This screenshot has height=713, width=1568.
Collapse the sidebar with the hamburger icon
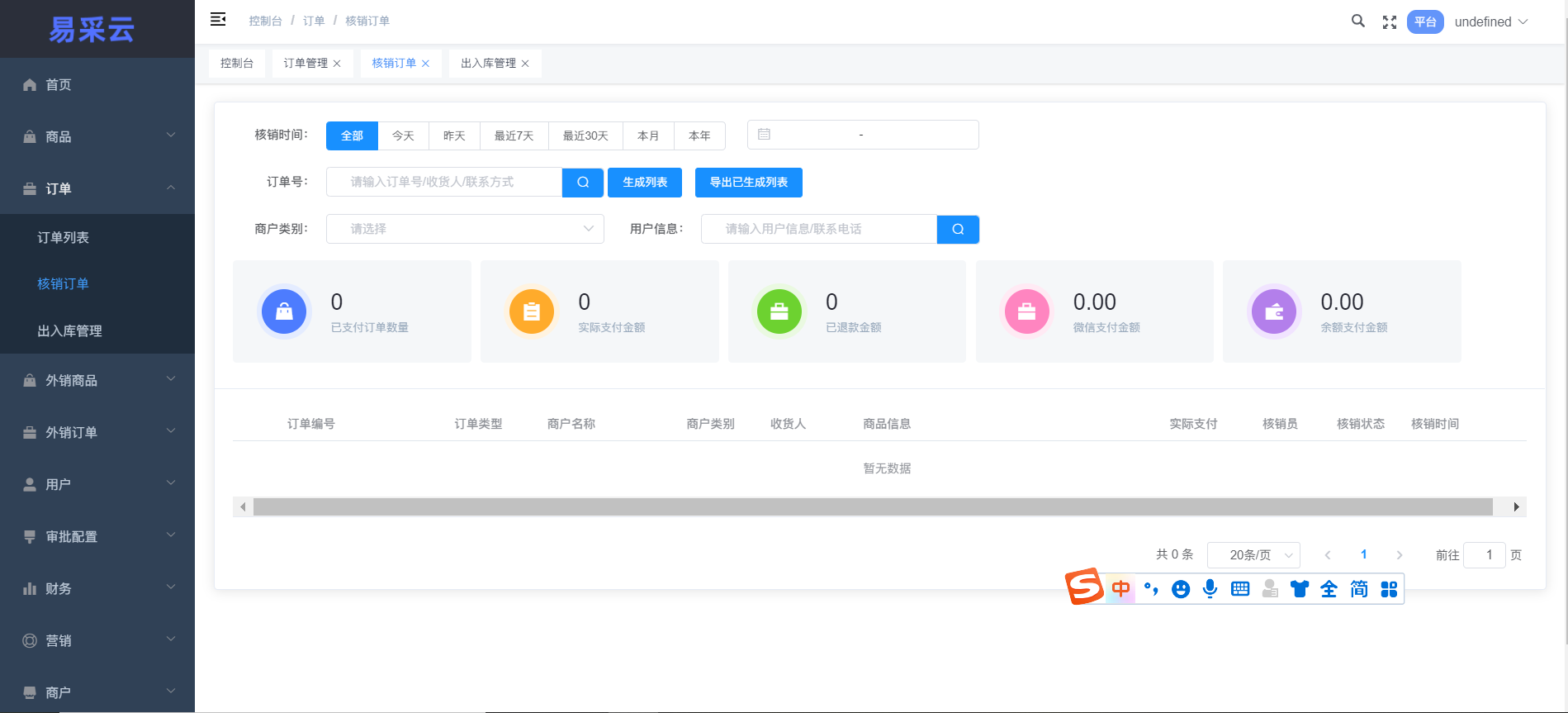[218, 20]
